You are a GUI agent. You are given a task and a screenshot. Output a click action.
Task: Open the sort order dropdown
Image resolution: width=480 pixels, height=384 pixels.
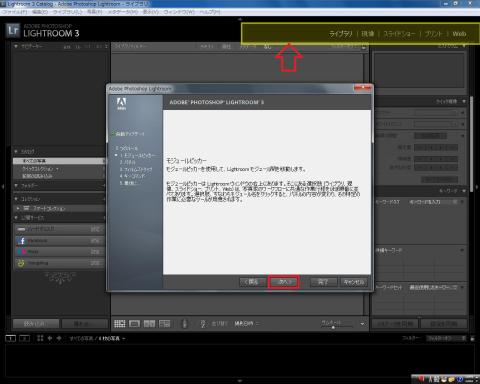pos(247,324)
